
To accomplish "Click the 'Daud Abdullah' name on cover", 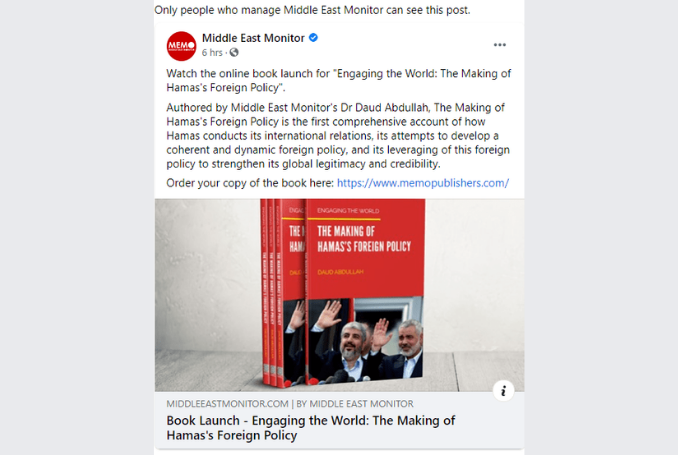I will point(340,272).
